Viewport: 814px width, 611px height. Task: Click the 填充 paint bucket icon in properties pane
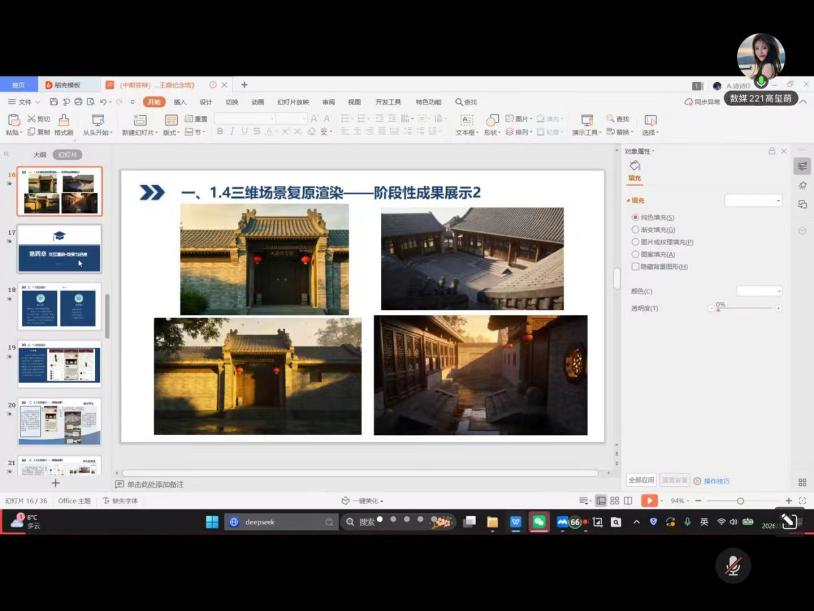tap(635, 166)
